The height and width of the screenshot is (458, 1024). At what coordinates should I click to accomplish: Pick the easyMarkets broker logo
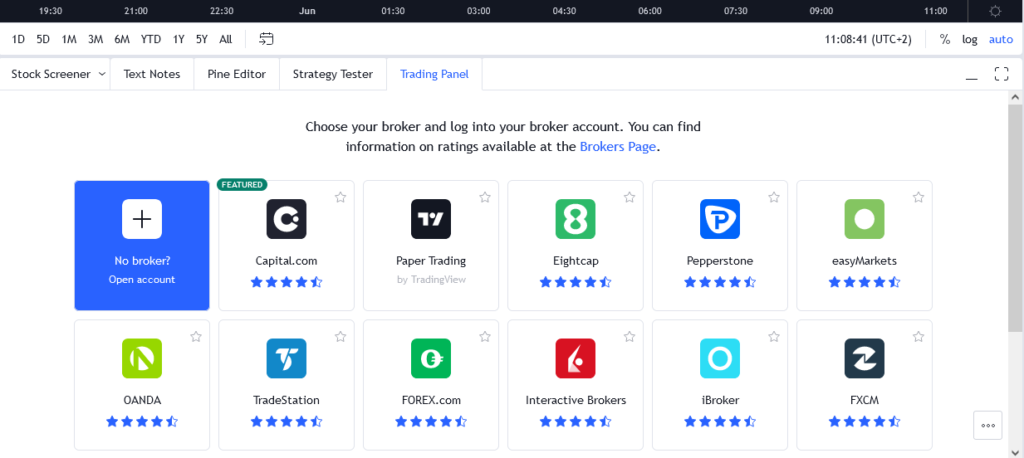(864, 219)
